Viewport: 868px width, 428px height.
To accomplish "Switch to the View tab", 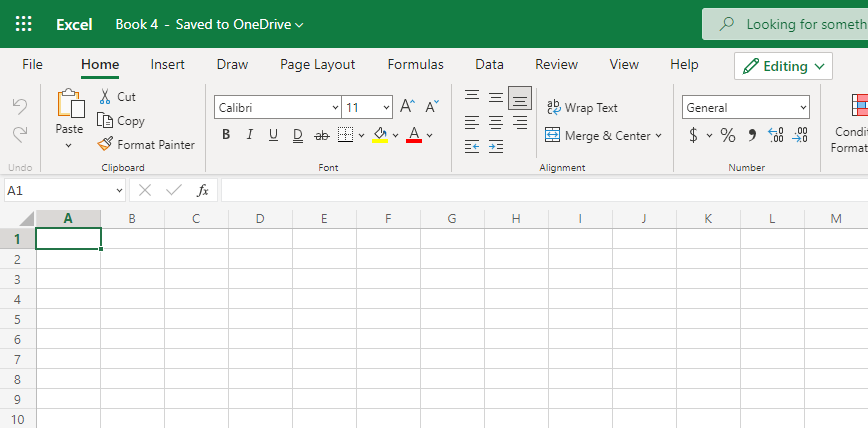I will pos(624,65).
